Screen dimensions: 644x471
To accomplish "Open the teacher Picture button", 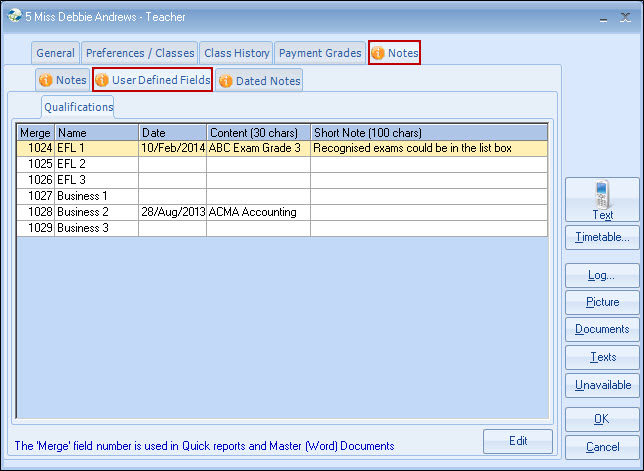I will 602,302.
